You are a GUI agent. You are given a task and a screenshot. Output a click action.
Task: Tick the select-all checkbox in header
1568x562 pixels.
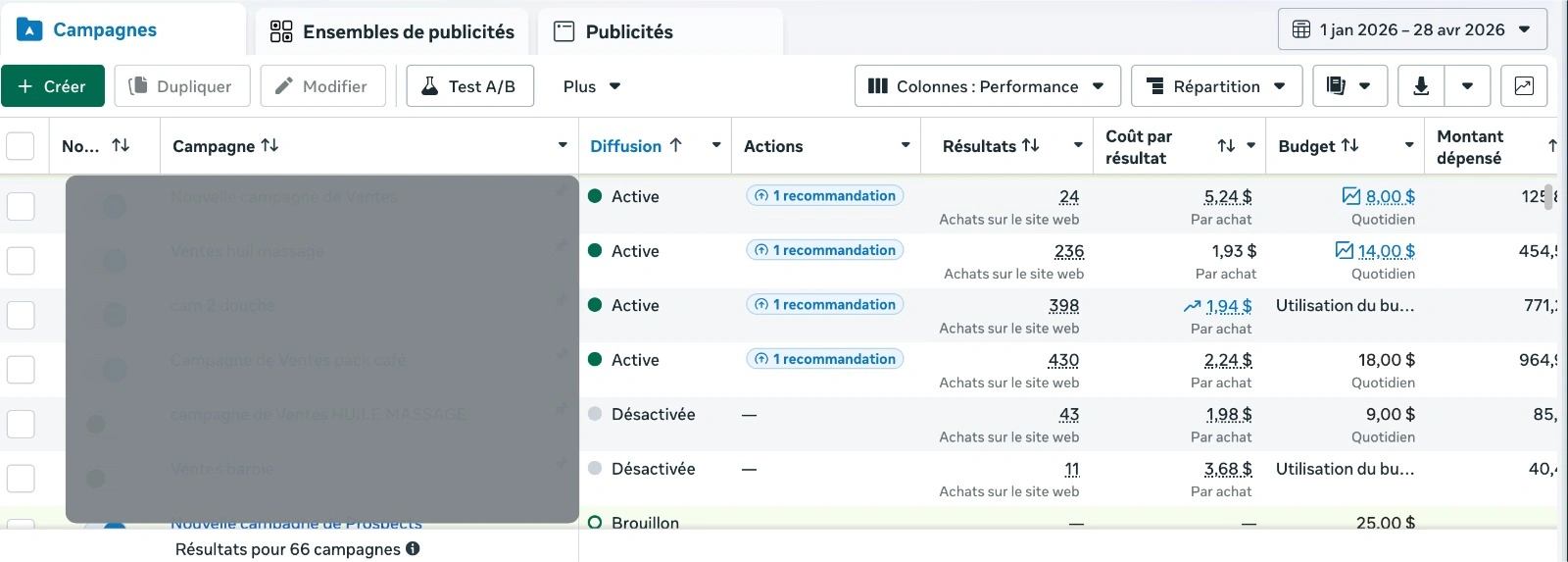[21, 146]
